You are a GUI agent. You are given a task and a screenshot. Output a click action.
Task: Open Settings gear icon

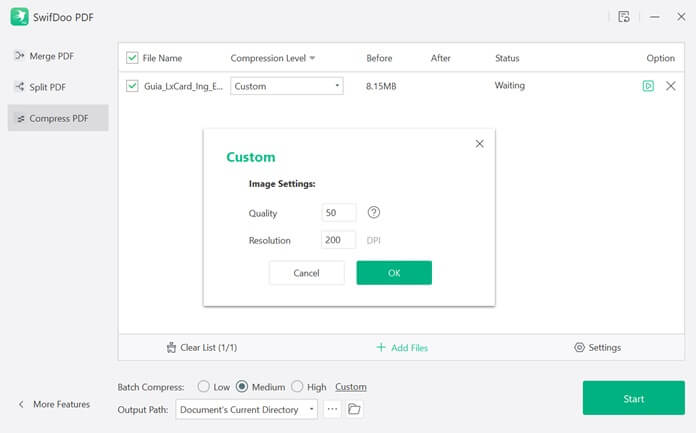pos(579,347)
